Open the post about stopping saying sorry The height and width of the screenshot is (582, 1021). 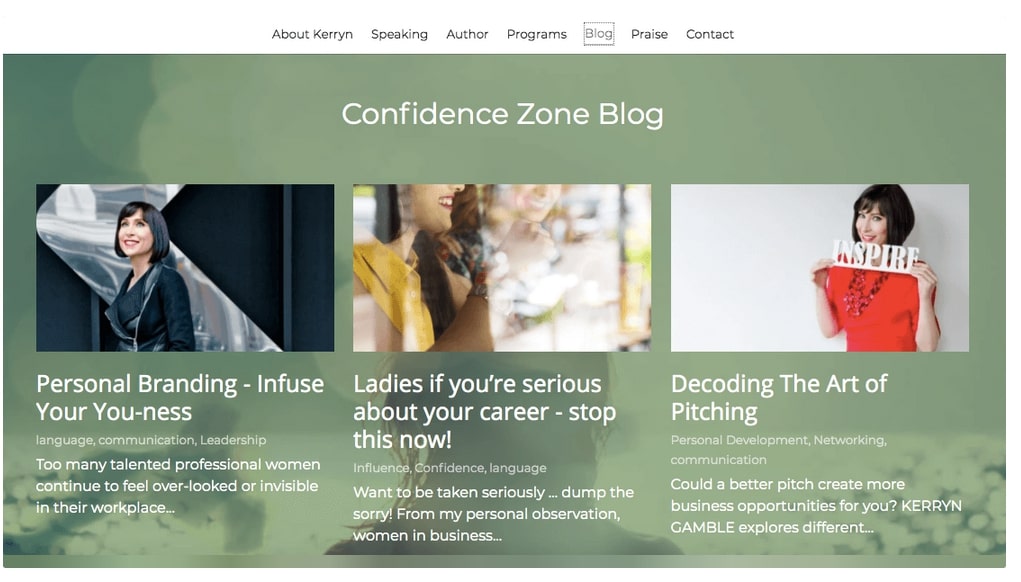tap(485, 411)
